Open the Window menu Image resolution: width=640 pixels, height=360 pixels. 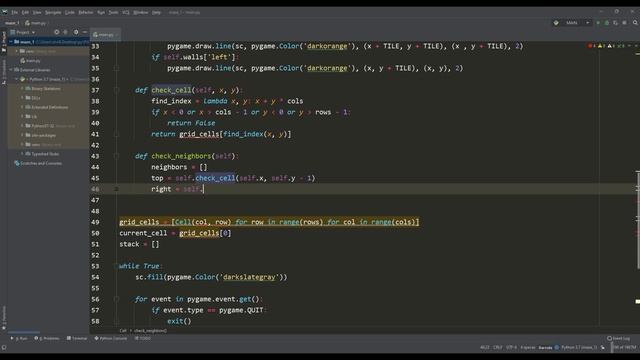141,12
